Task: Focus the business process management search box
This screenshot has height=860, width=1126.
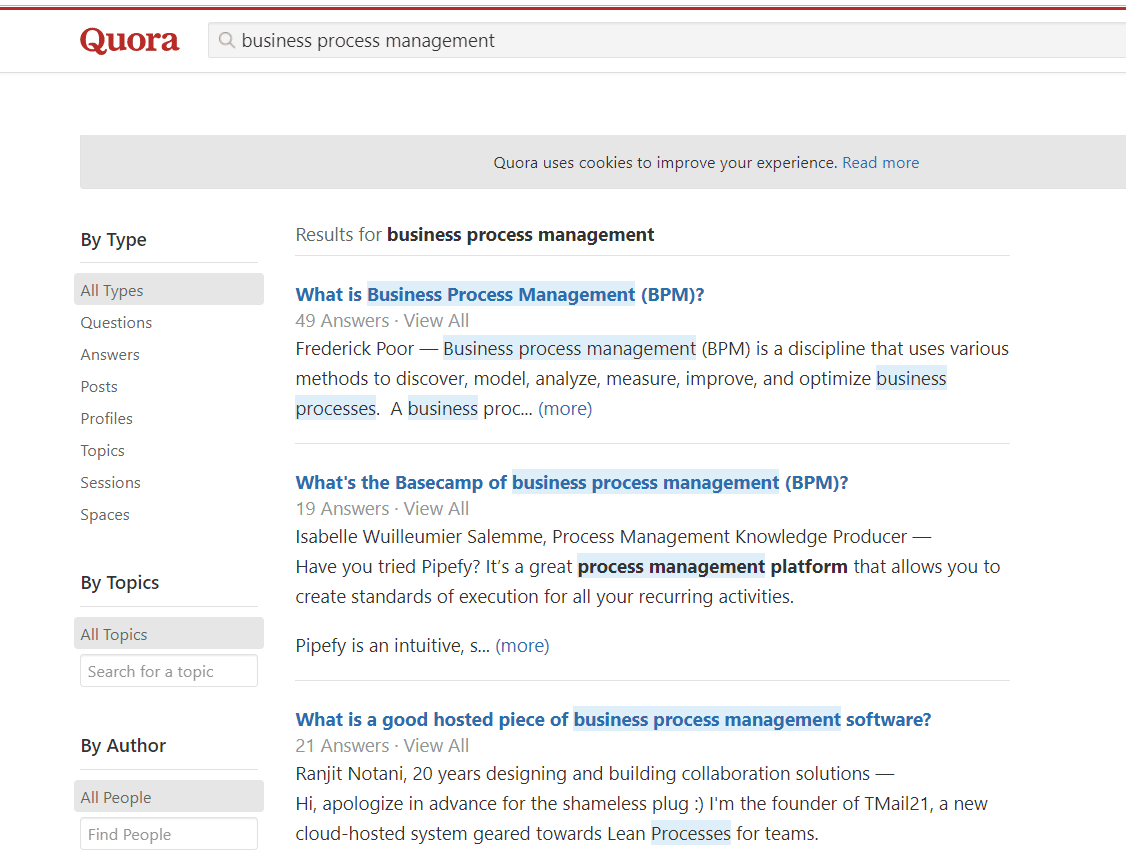Action: tap(668, 40)
